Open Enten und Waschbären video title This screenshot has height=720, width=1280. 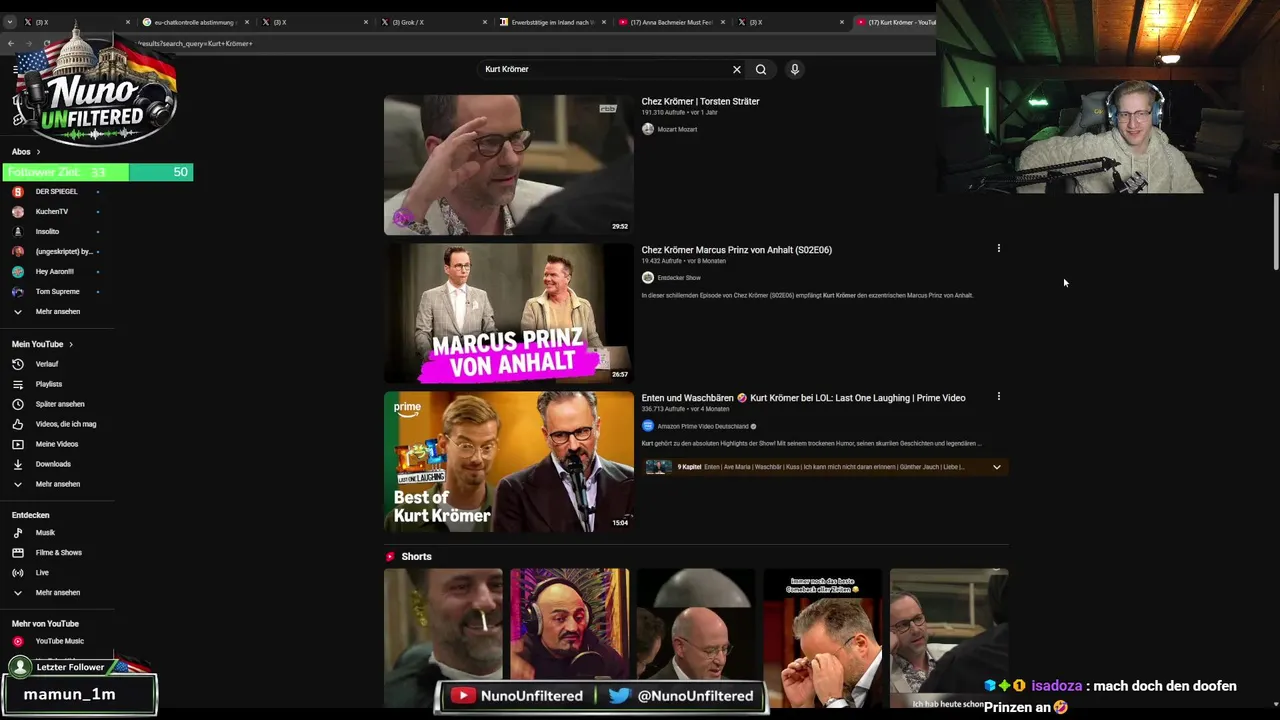pos(803,398)
